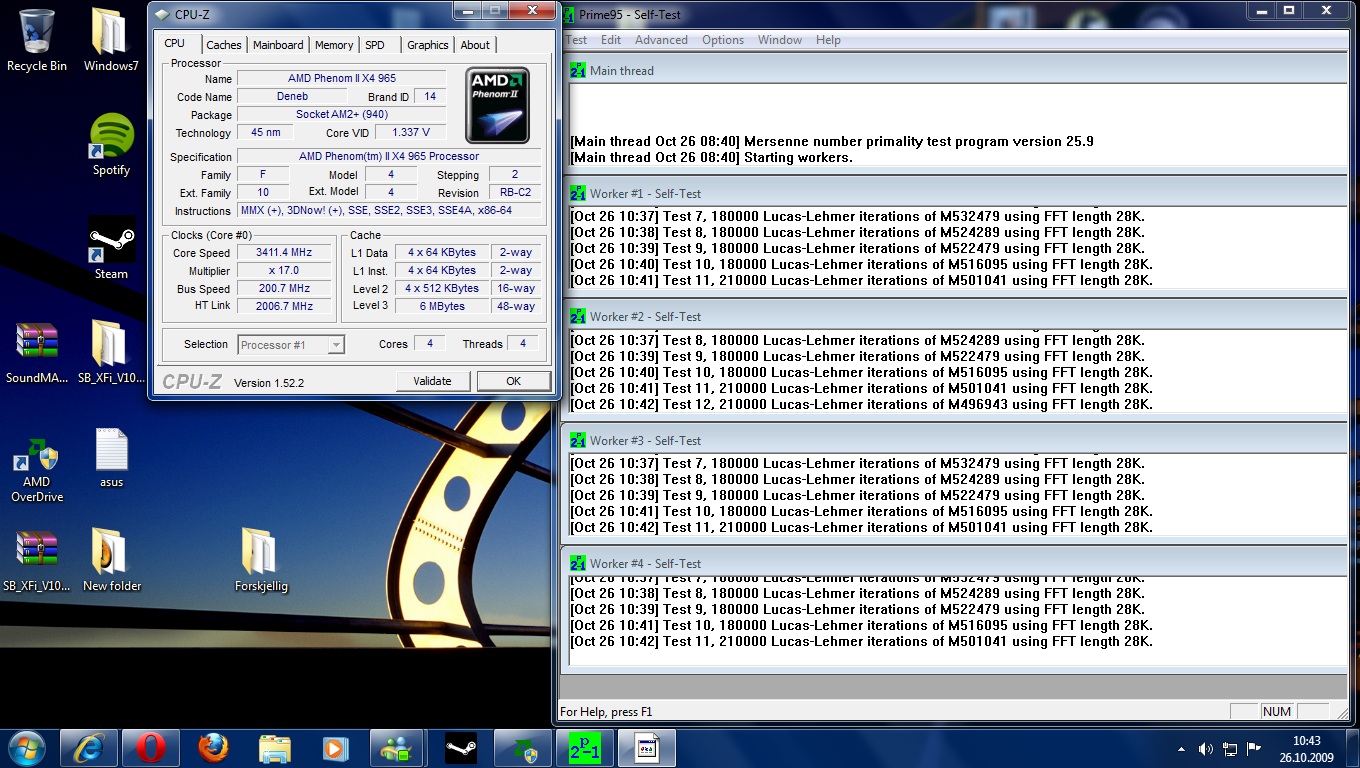Open the Edit menu in Prime95
This screenshot has width=1360, height=768.
click(611, 40)
